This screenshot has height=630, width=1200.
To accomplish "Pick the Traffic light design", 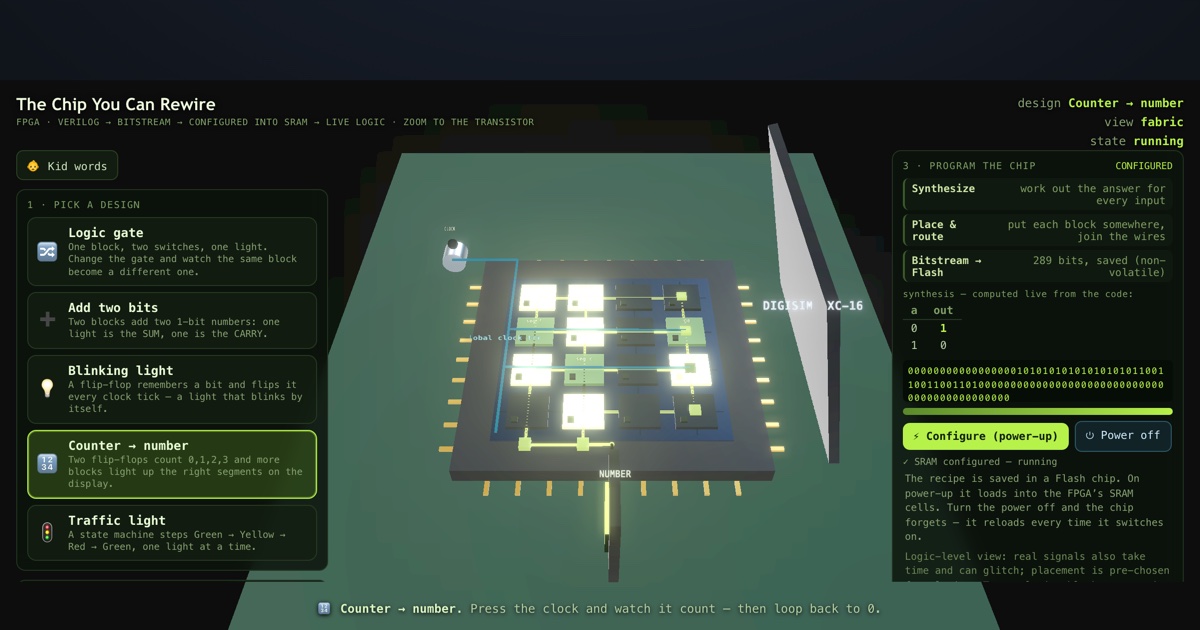I will point(172,533).
